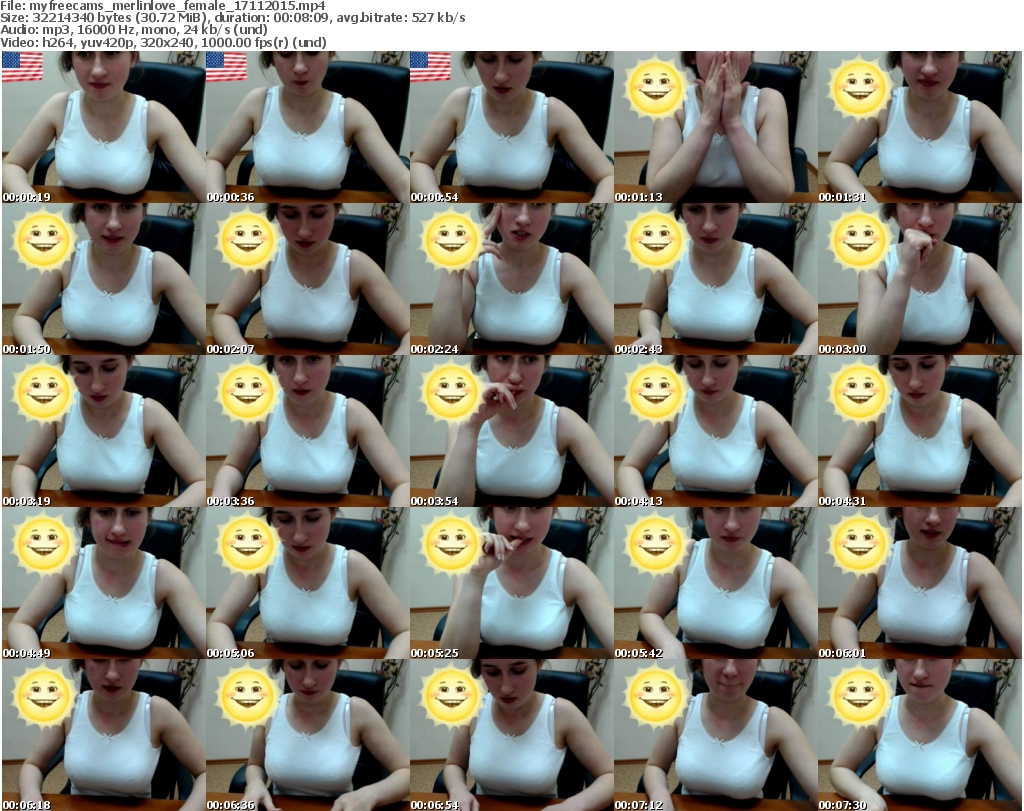Image resolution: width=1024 pixels, height=811 pixels.
Task: Click the sun emoji in the 00:04:13 frame
Action: pyautogui.click(x=655, y=392)
